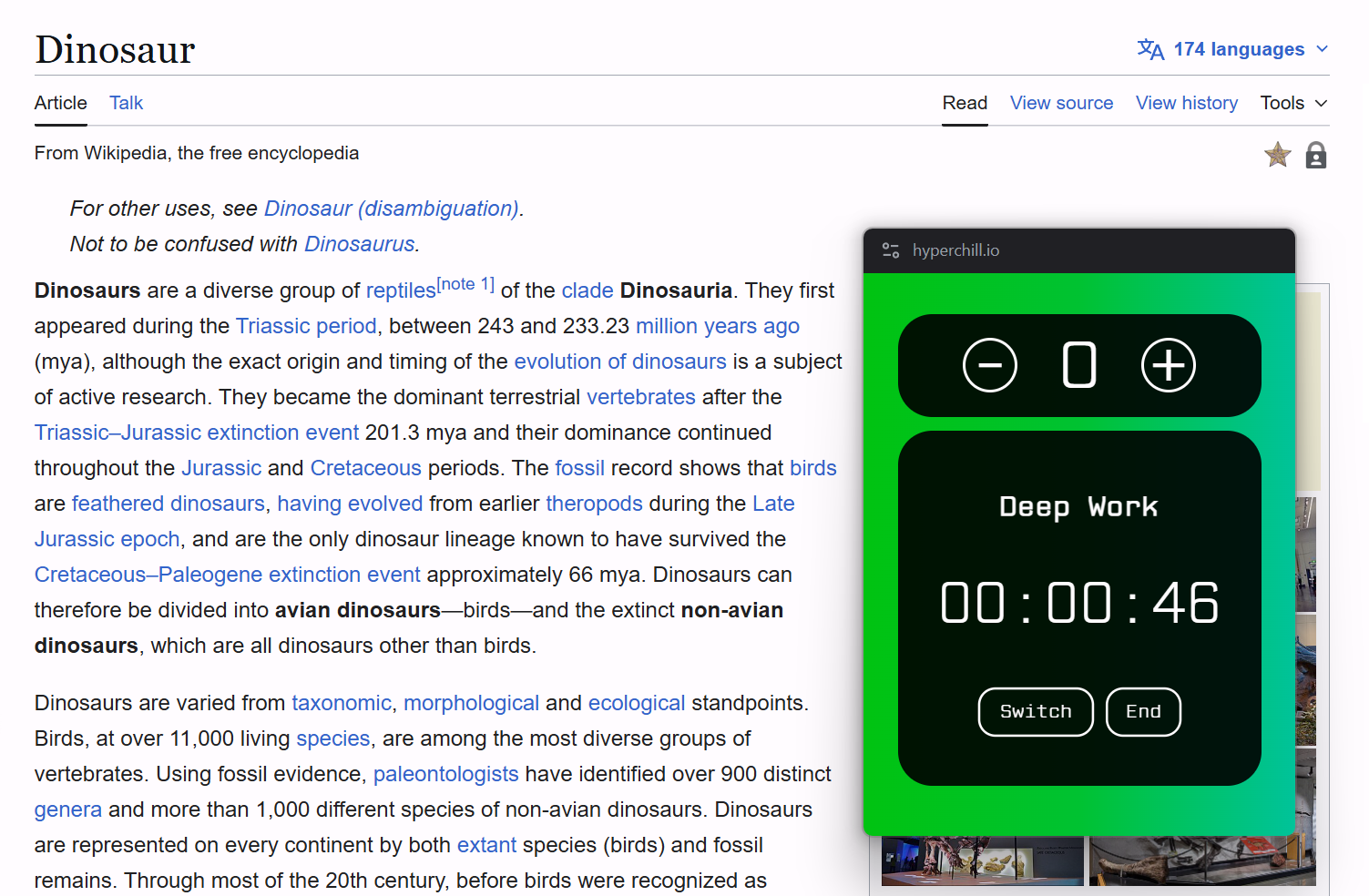Switch to the Talk tab

pos(126,103)
